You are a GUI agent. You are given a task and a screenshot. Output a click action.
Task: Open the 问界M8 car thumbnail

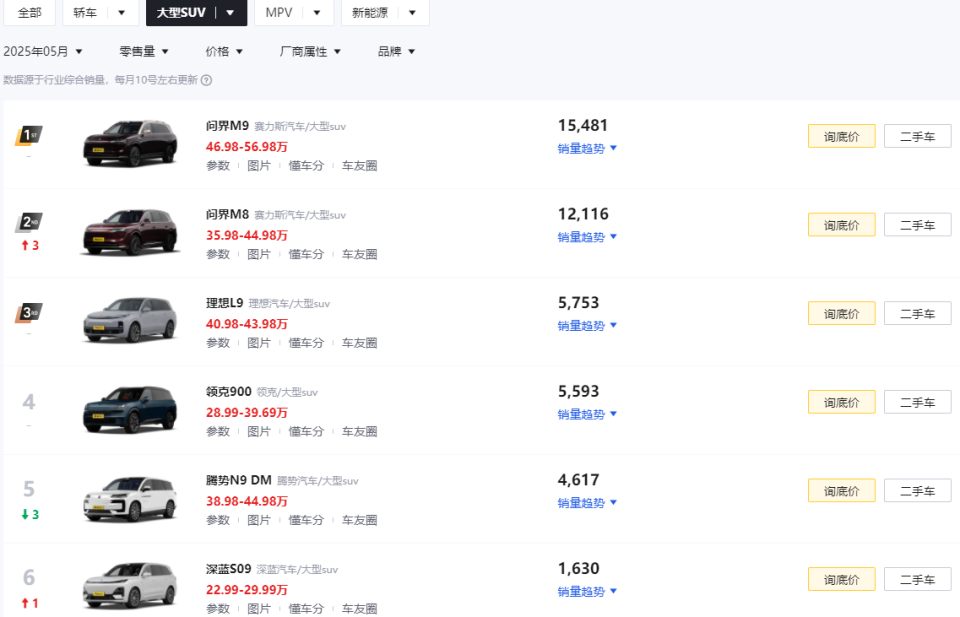[130, 233]
